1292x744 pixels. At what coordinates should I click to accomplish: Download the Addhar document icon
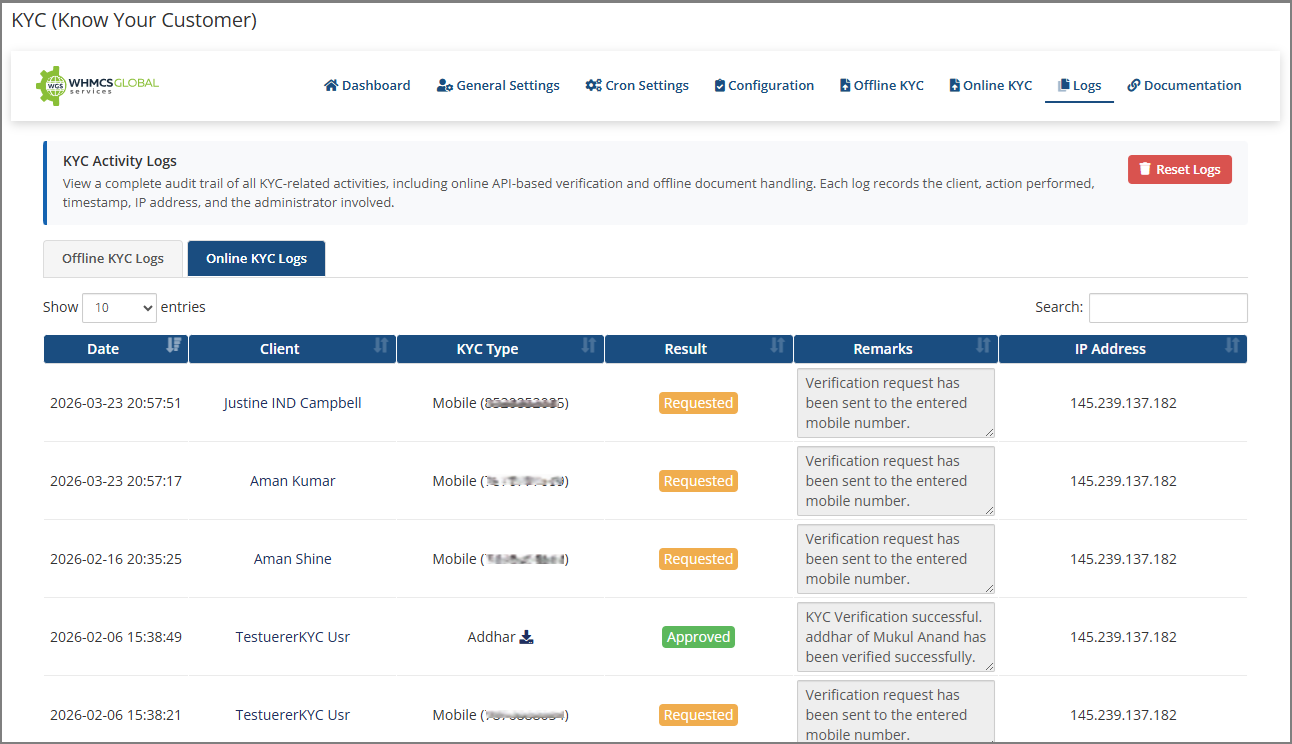pyautogui.click(x=527, y=637)
